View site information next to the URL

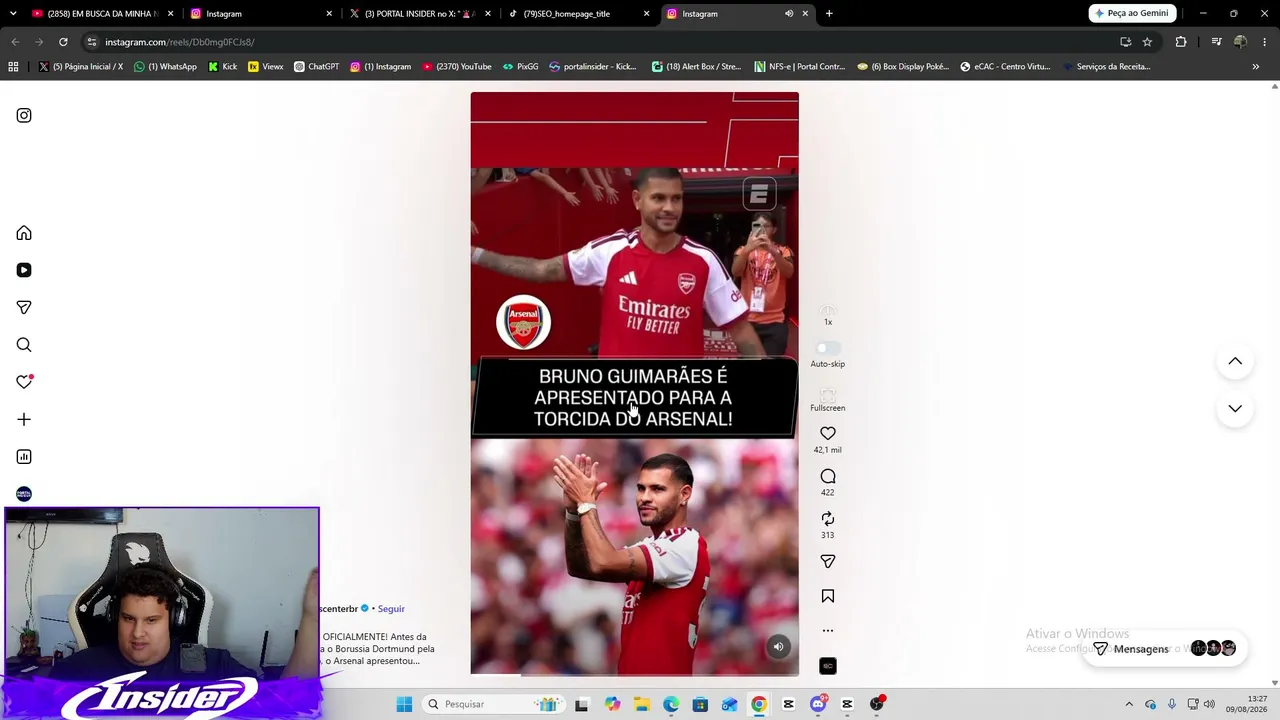(x=92, y=42)
